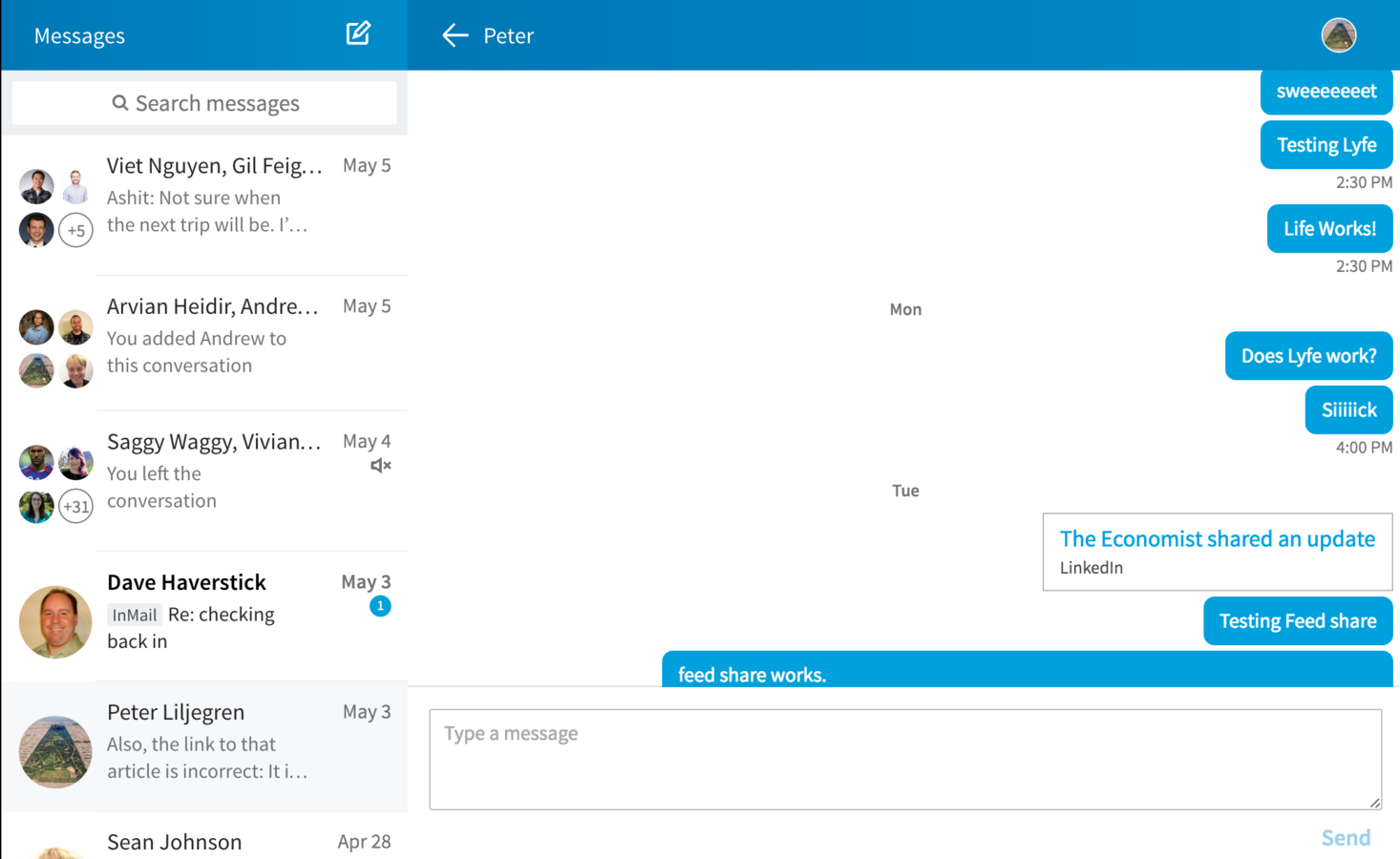Click the resize handle of message box
Image resolution: width=1400 pixels, height=859 pixels.
tap(1375, 803)
